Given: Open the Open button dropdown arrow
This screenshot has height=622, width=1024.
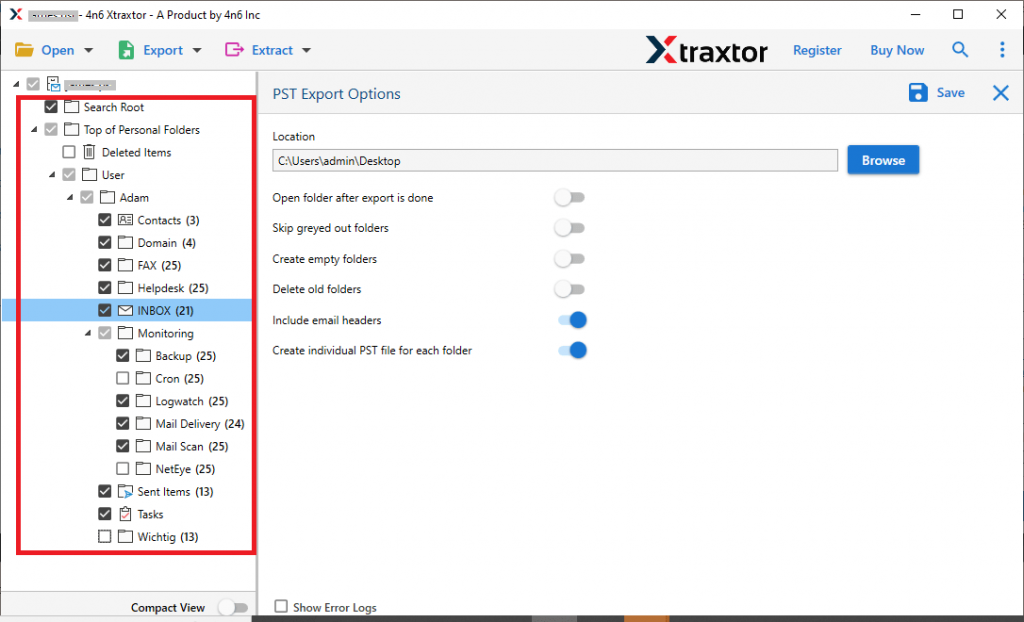Looking at the screenshot, I should tap(88, 49).
